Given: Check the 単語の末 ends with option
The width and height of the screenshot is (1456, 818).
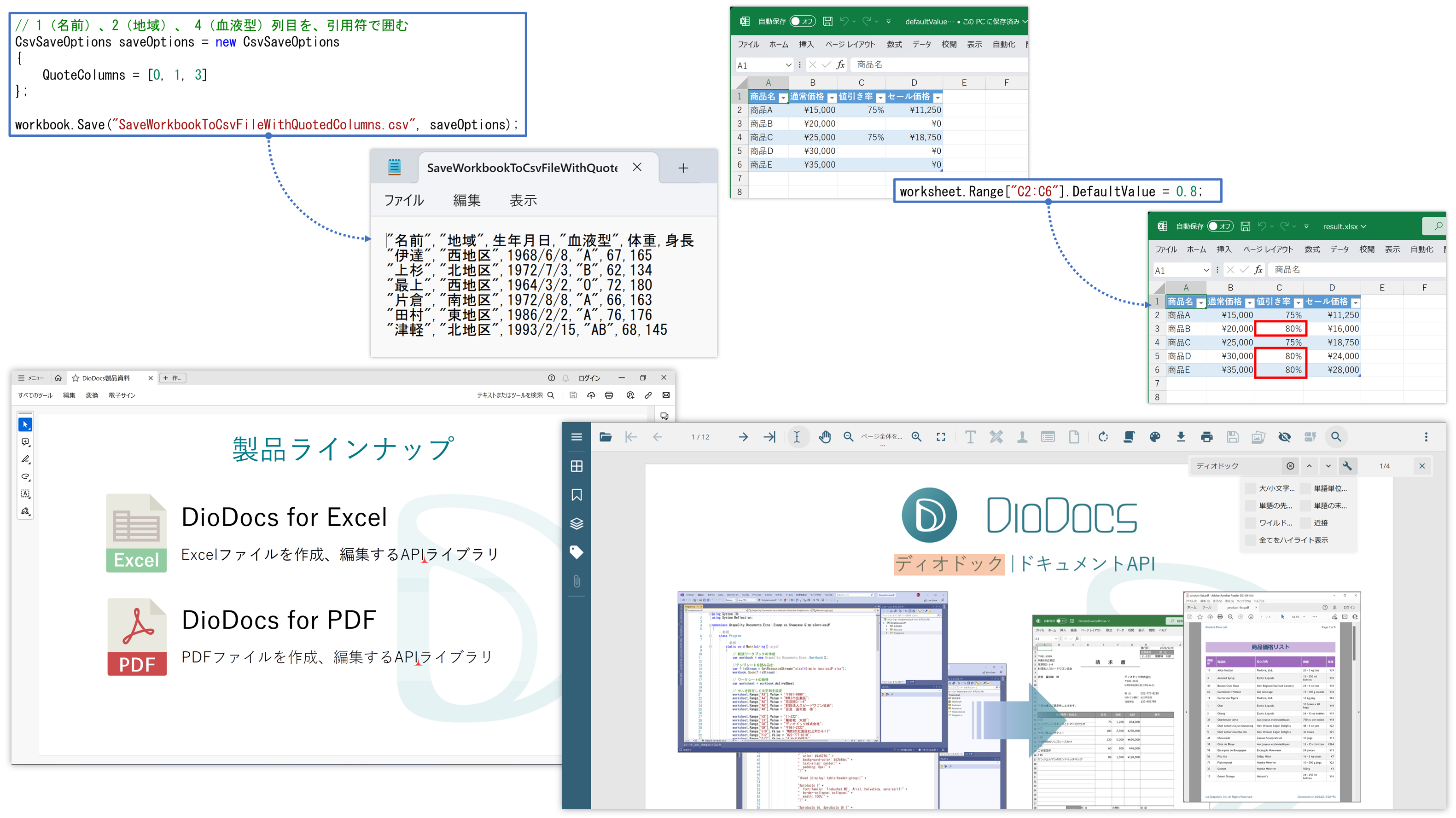Looking at the screenshot, I should (1305, 505).
